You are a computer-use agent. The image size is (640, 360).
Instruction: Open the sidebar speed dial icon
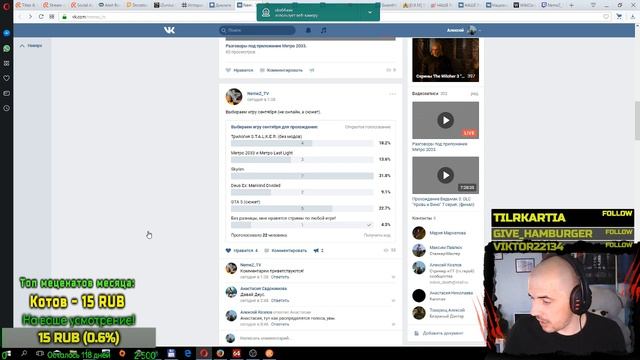click(7, 63)
